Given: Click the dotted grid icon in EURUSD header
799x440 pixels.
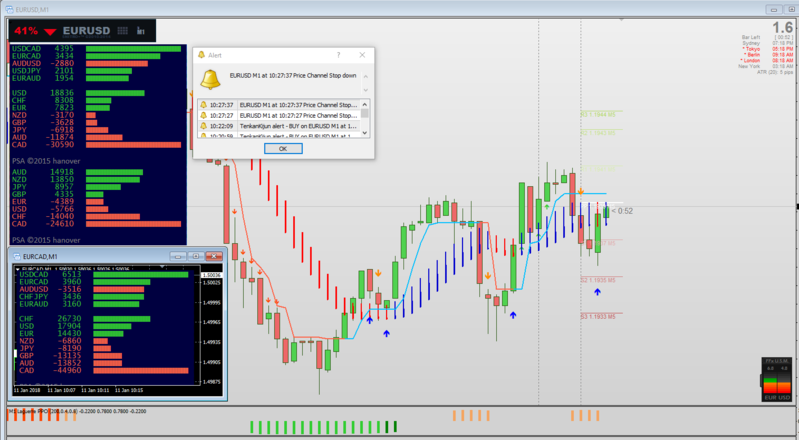Looking at the screenshot, I should 122,31.
